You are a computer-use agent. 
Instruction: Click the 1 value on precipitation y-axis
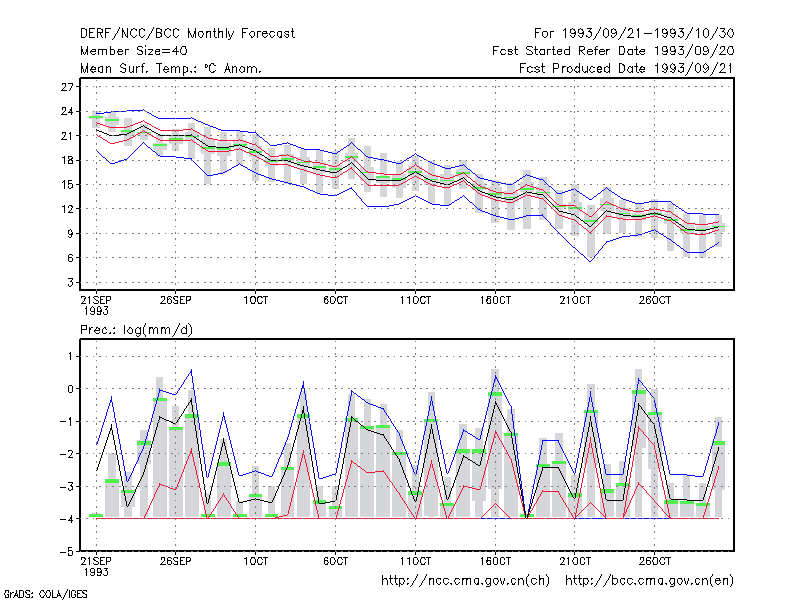tap(70, 356)
